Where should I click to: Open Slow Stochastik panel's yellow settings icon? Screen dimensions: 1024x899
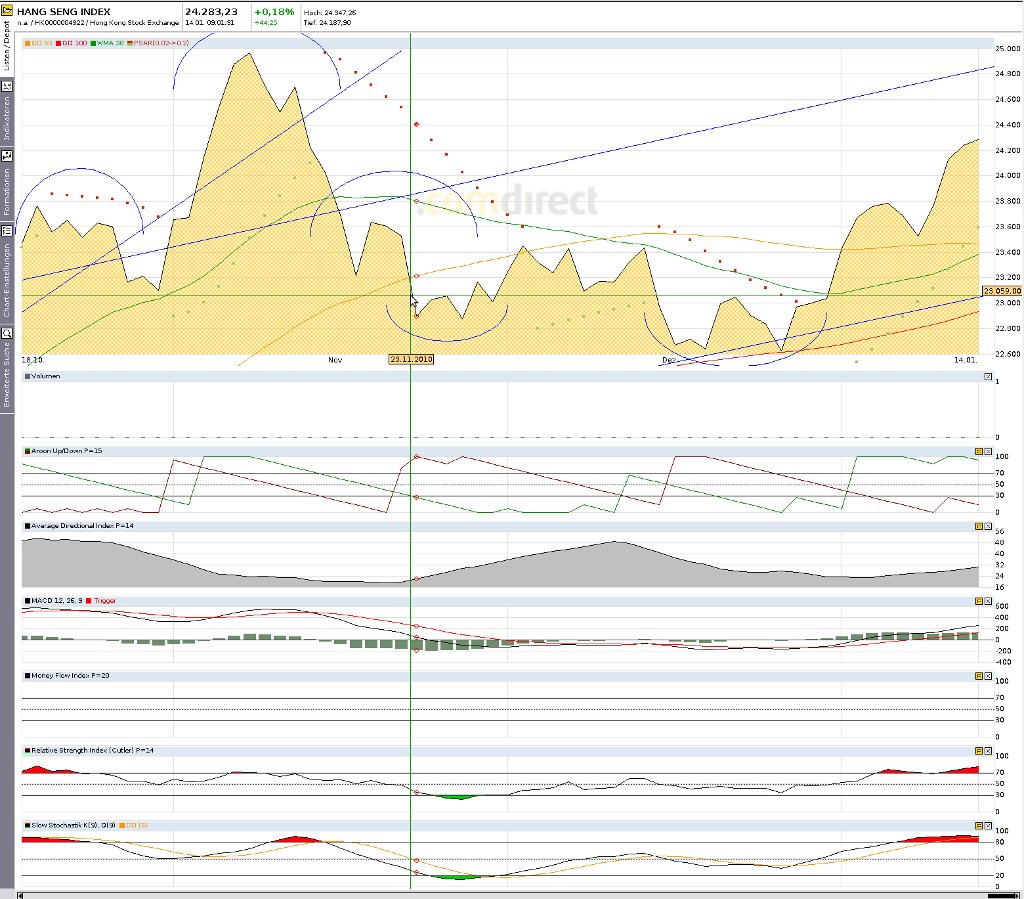[x=979, y=825]
